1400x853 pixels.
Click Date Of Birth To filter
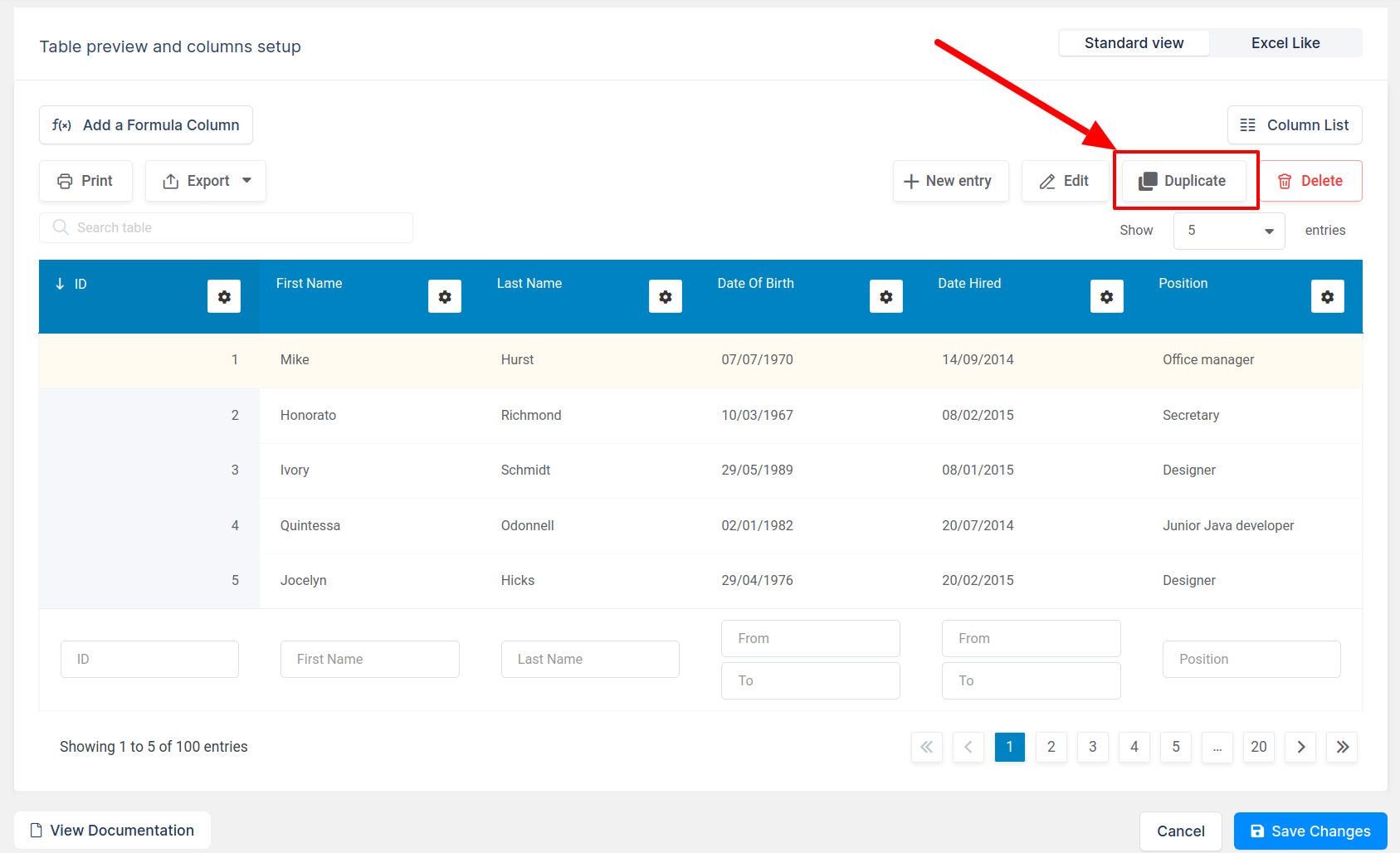811,680
